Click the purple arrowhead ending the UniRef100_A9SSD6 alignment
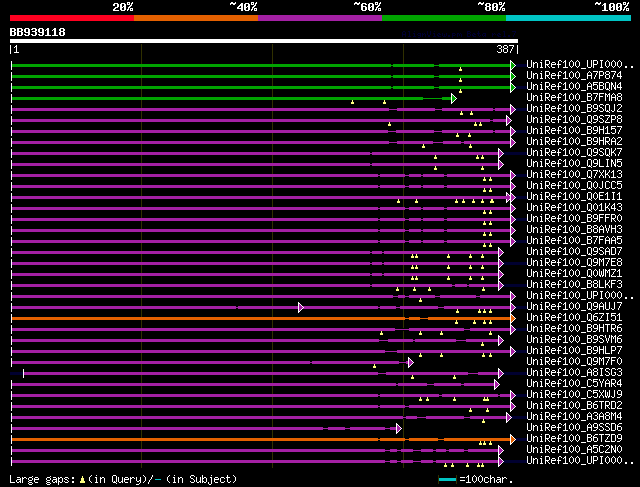Screen dimensions: 640x487 (399, 429)
